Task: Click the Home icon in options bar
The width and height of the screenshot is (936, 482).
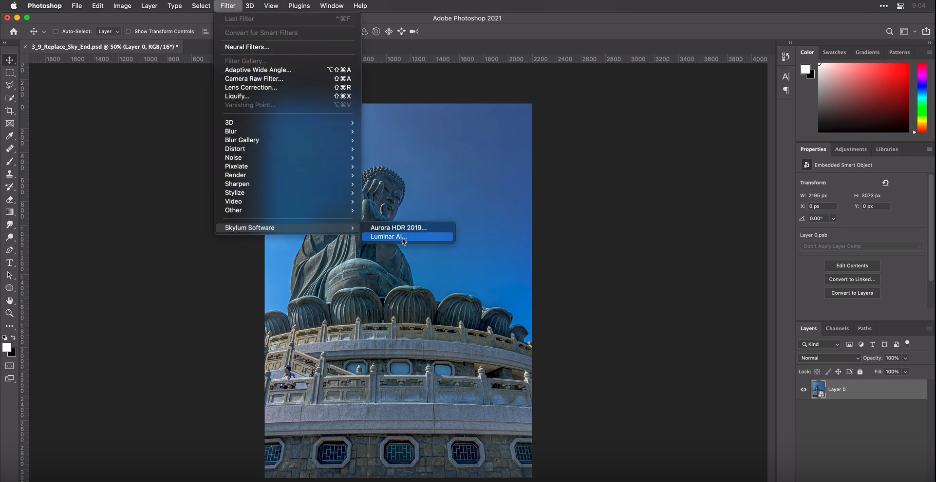Action: pyautogui.click(x=13, y=31)
